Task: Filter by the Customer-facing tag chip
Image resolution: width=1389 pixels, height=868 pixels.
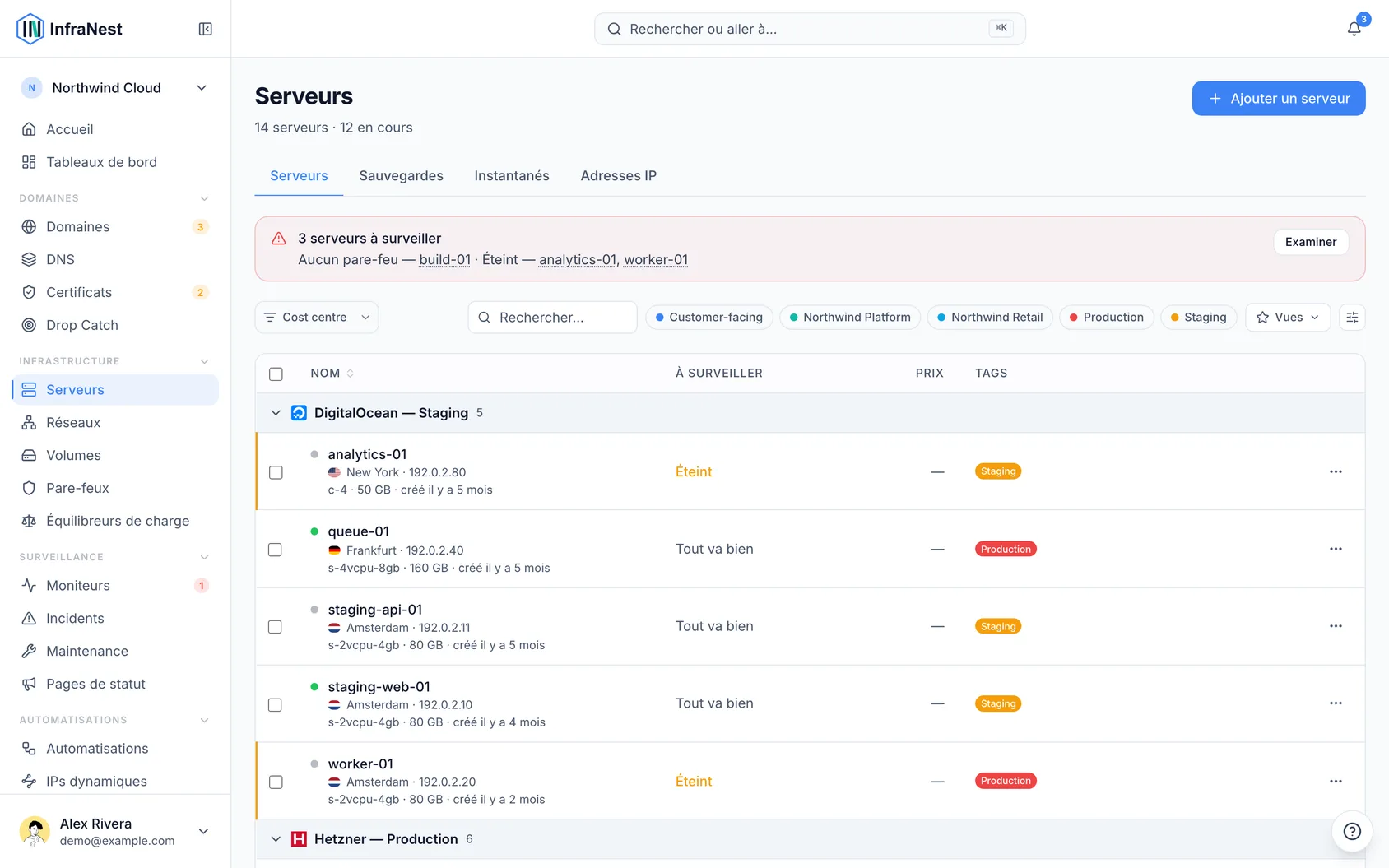Action: click(x=709, y=318)
